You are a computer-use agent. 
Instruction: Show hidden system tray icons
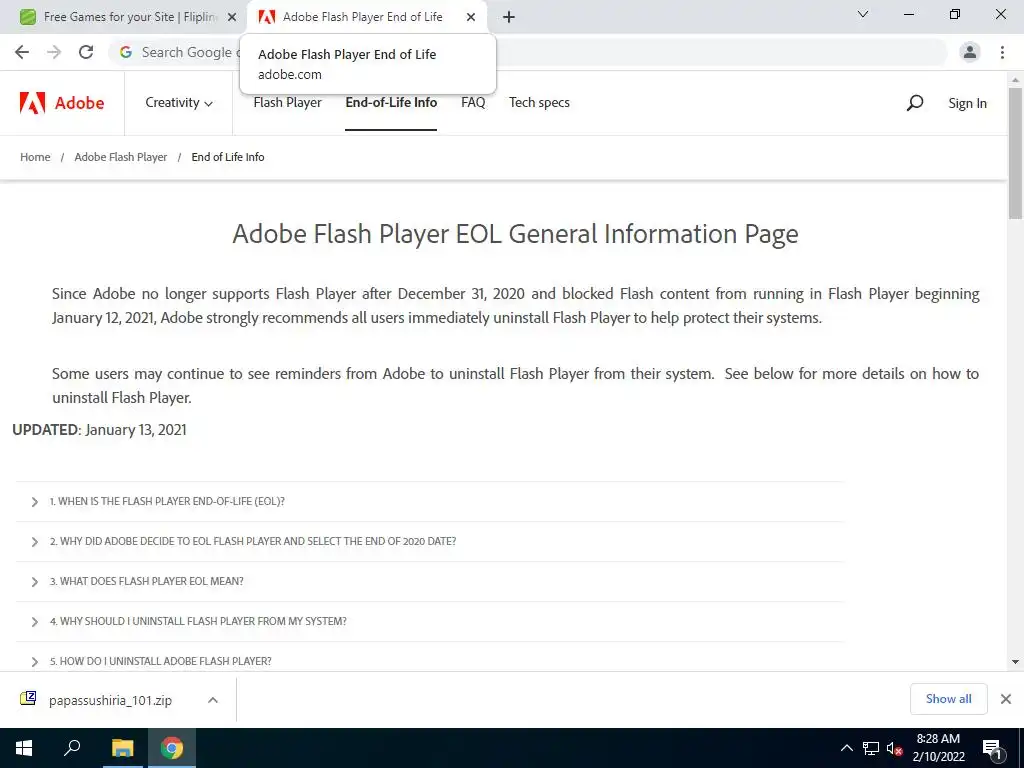846,748
